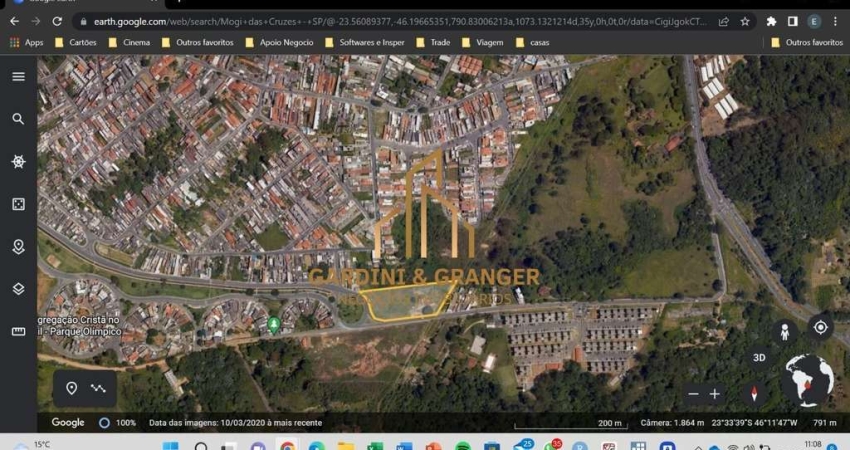Open Trade bookmark folder
This screenshot has height=450, width=850.
pos(433,42)
